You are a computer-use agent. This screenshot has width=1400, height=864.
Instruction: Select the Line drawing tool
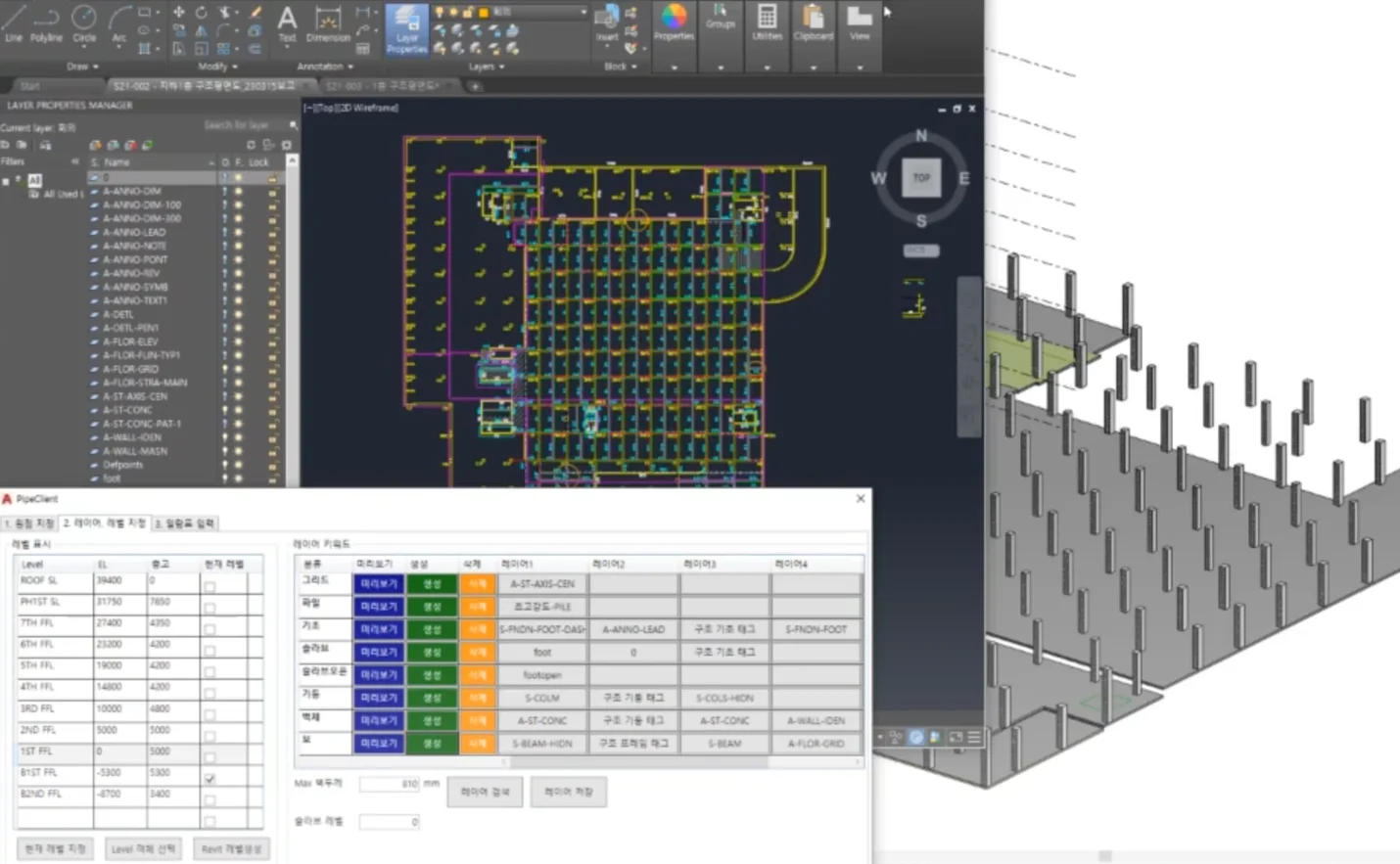click(x=14, y=23)
